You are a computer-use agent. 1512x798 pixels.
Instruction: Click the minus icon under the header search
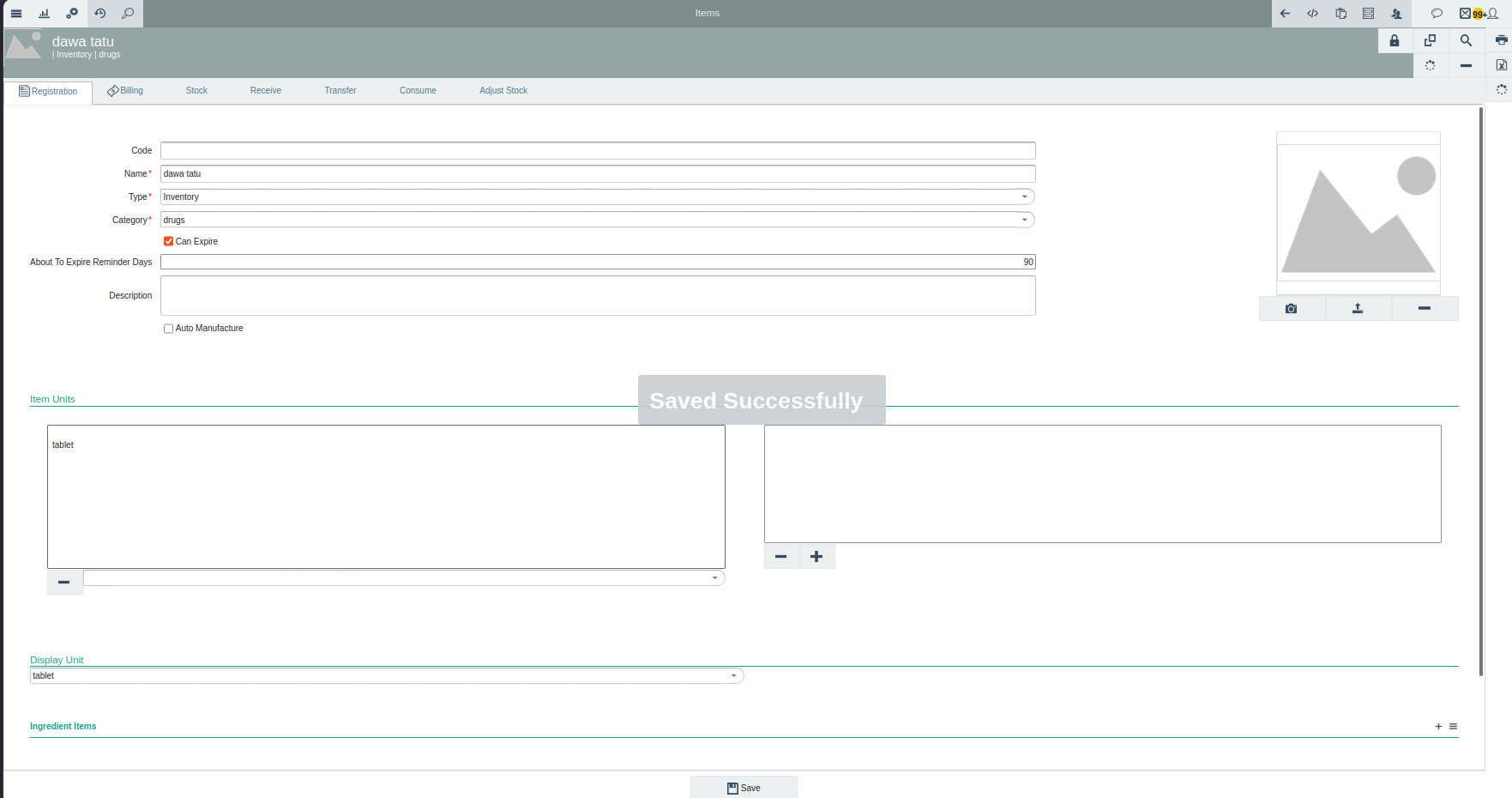point(1467,65)
